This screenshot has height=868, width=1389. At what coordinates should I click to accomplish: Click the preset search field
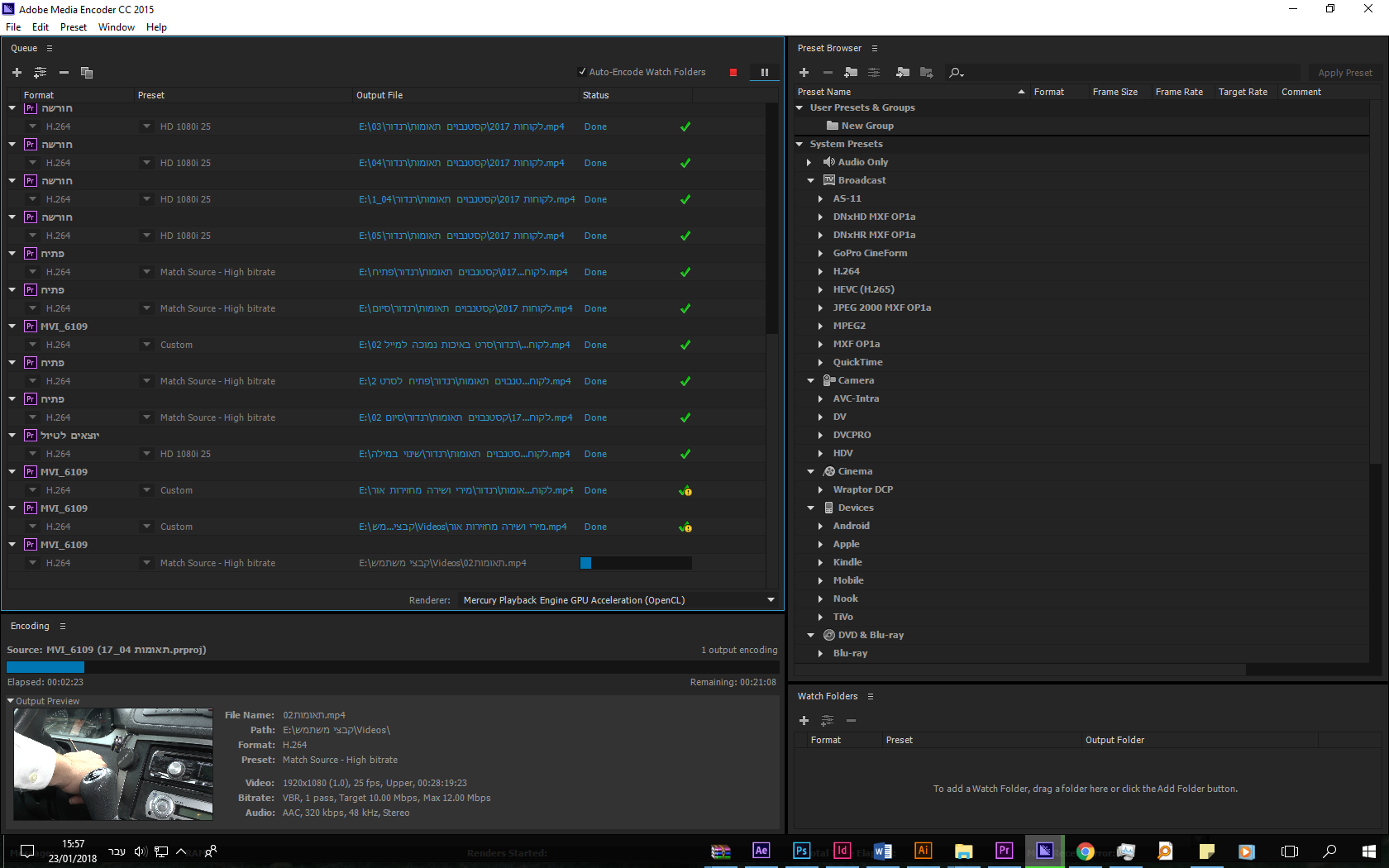click(x=1132, y=73)
